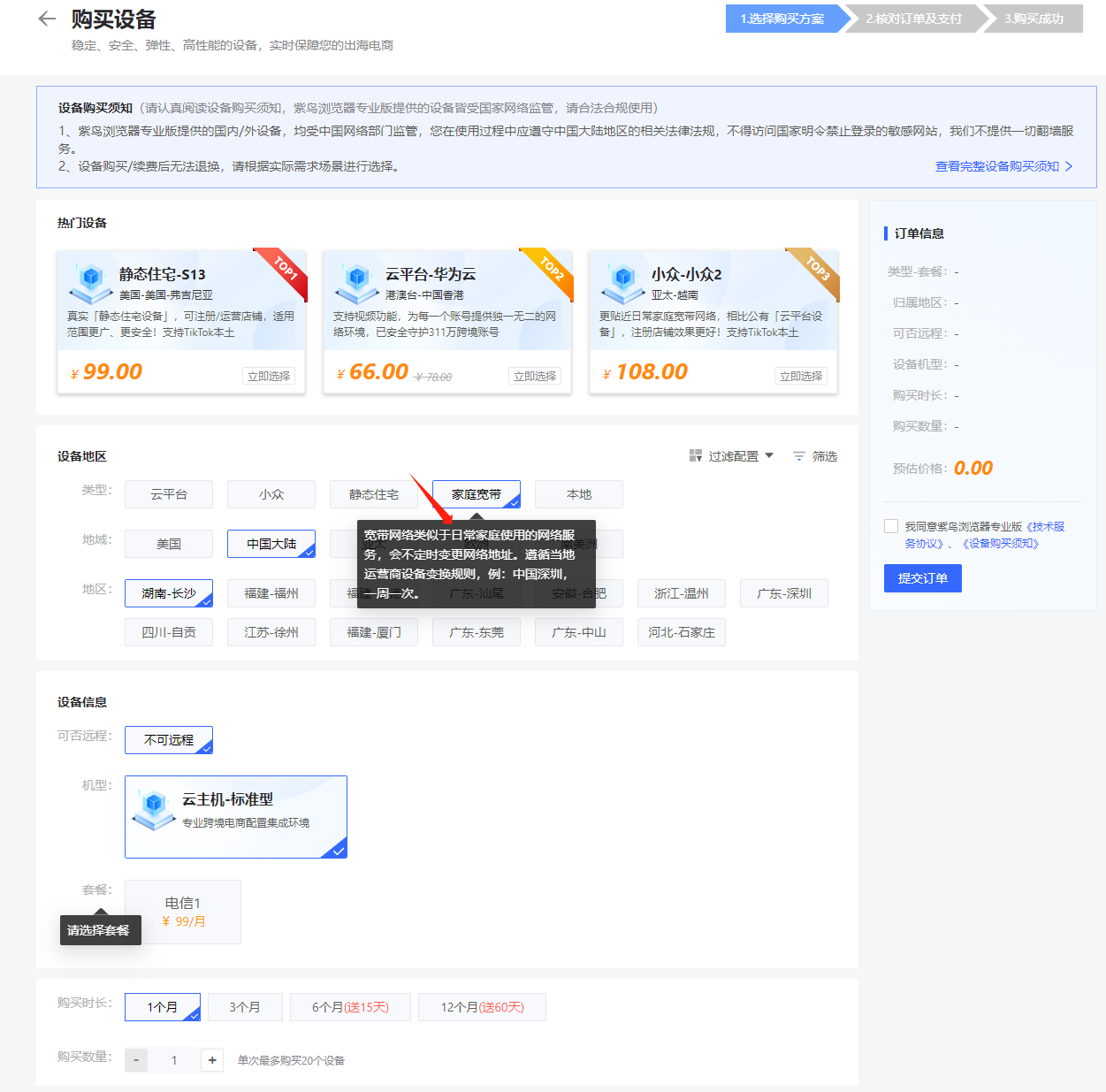Select the 湖南-长沙 area
Viewport: 1106px width, 1092px height.
(x=169, y=593)
